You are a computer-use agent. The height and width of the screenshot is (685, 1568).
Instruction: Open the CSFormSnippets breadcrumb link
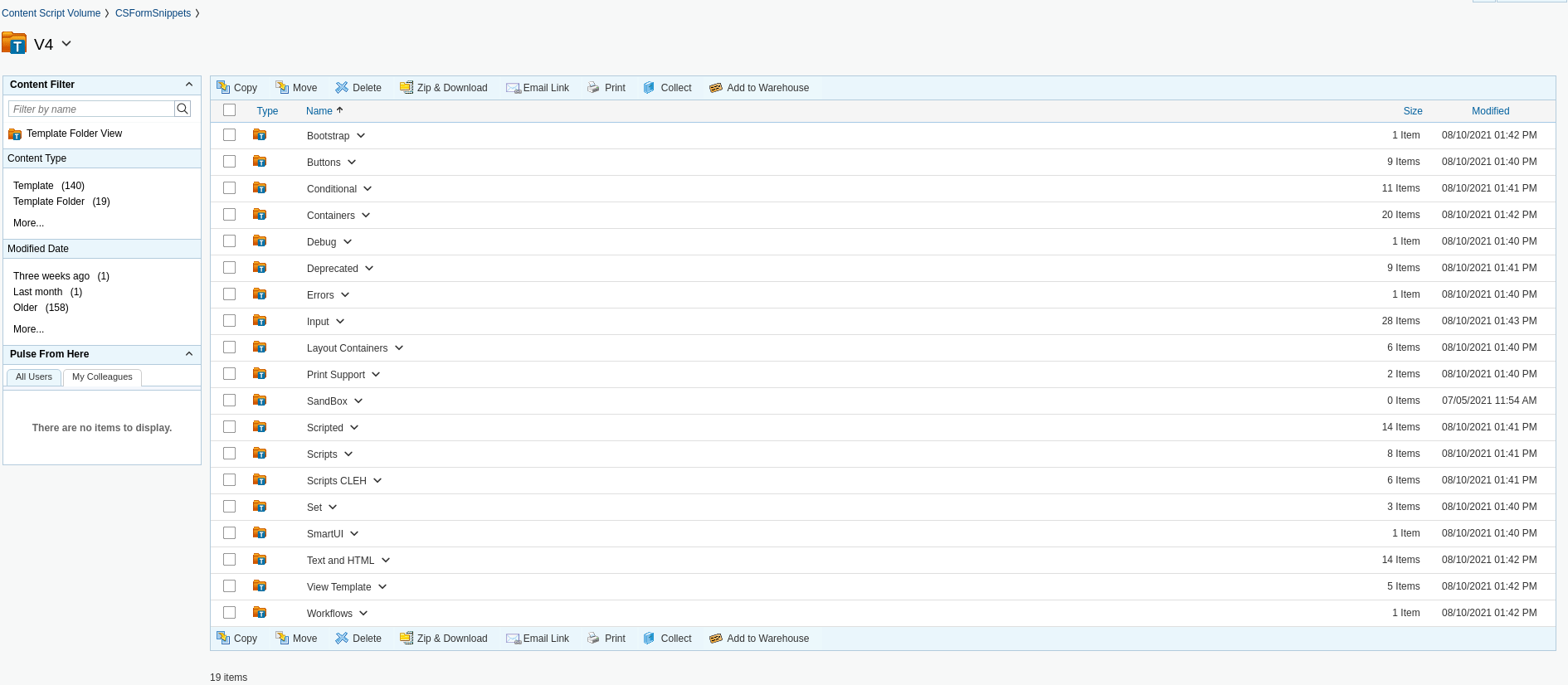tap(153, 13)
